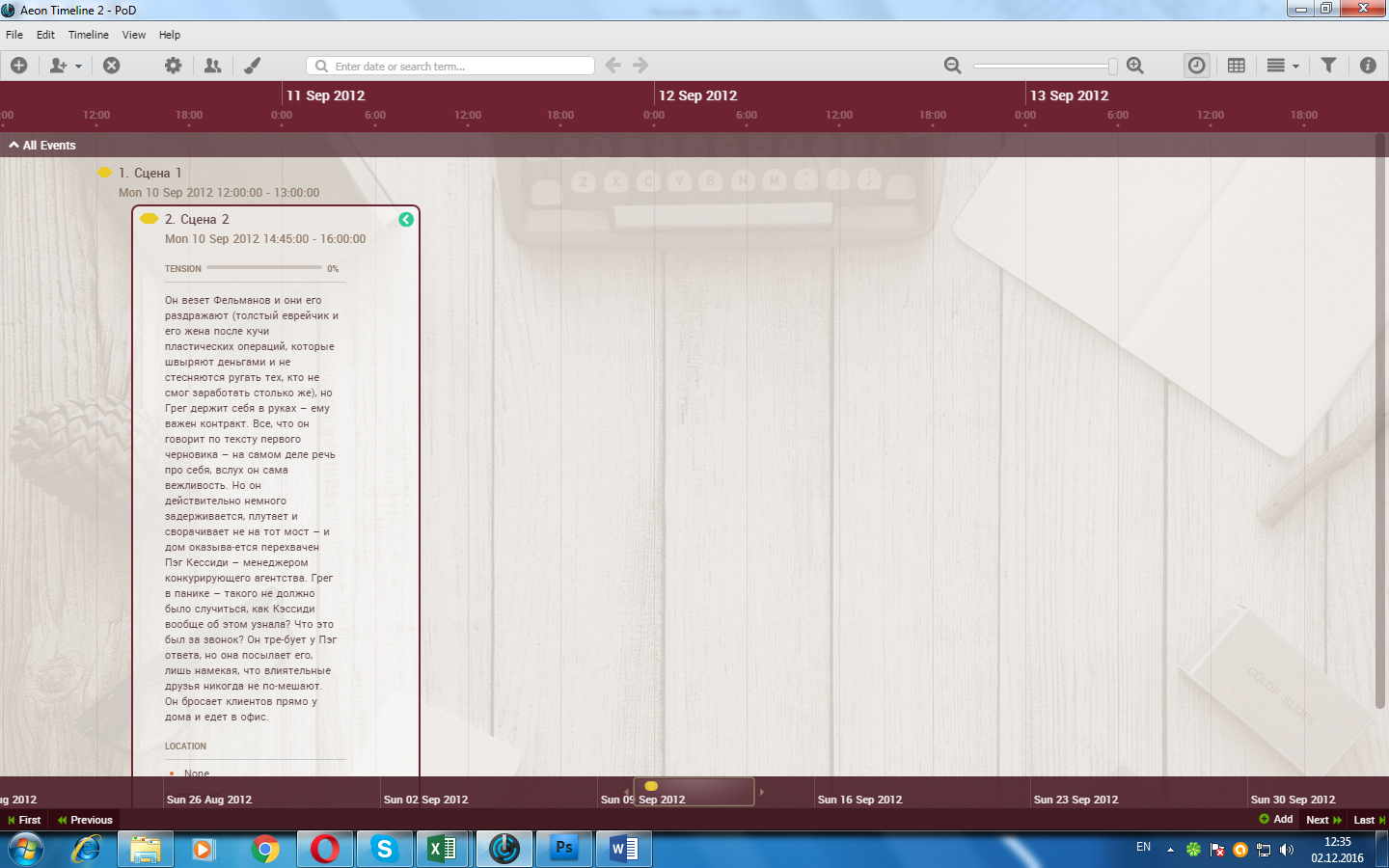Open the info inspector icon
The width and height of the screenshot is (1389, 868).
coord(1368,66)
